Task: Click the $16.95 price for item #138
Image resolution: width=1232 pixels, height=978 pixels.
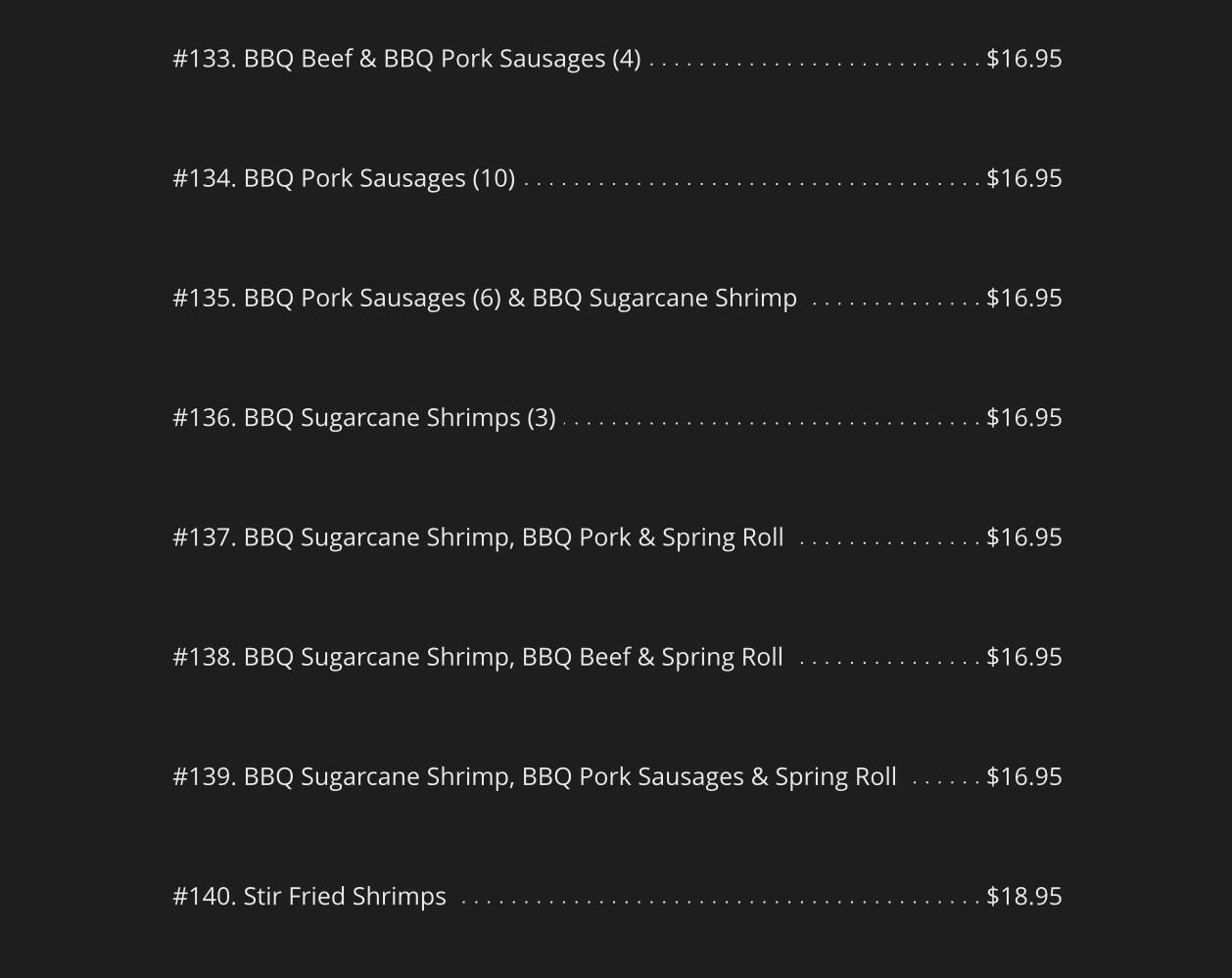Action: coord(1023,657)
